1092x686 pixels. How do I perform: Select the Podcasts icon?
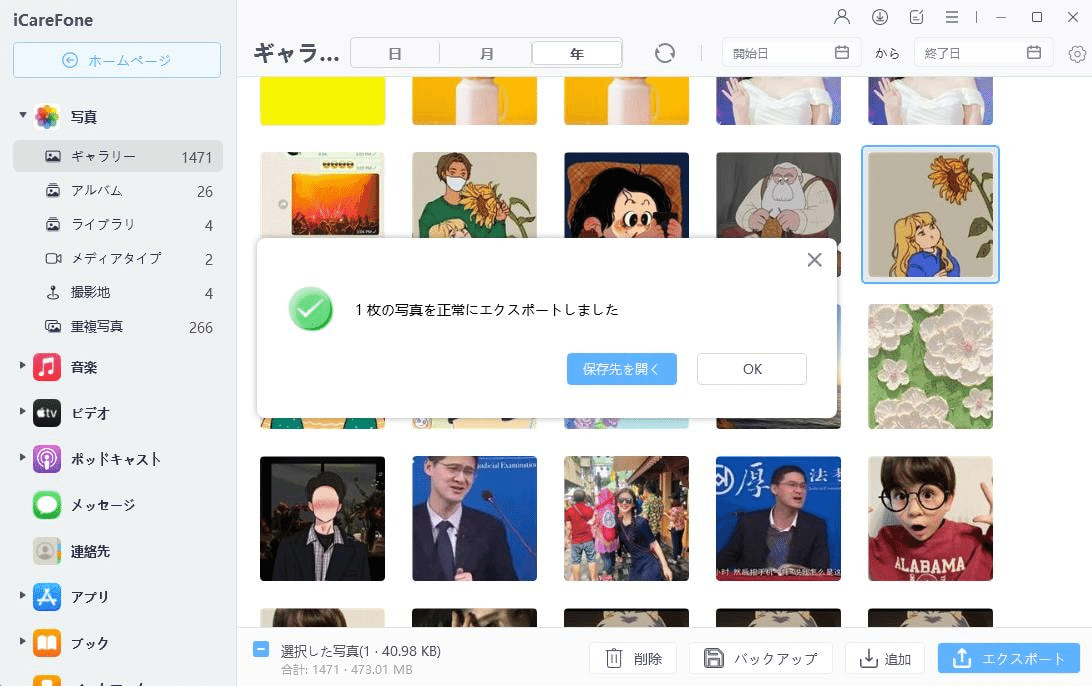[47, 459]
